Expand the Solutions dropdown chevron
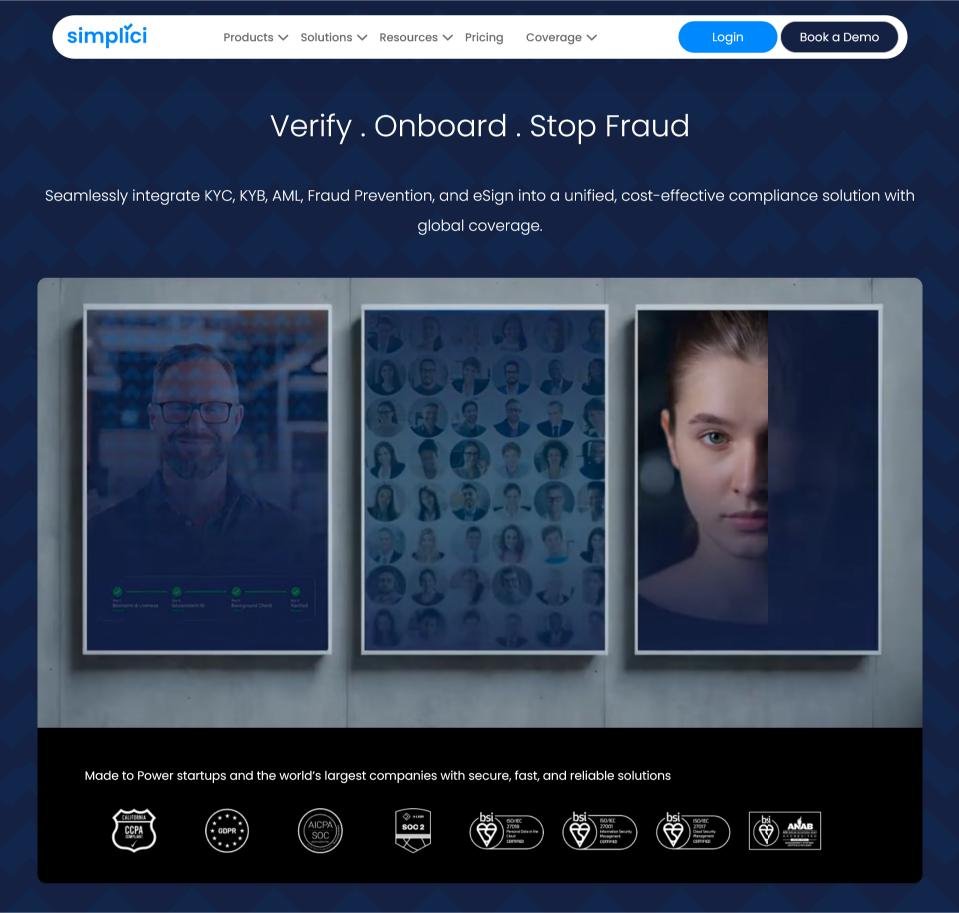The image size is (959, 913). 362,38
